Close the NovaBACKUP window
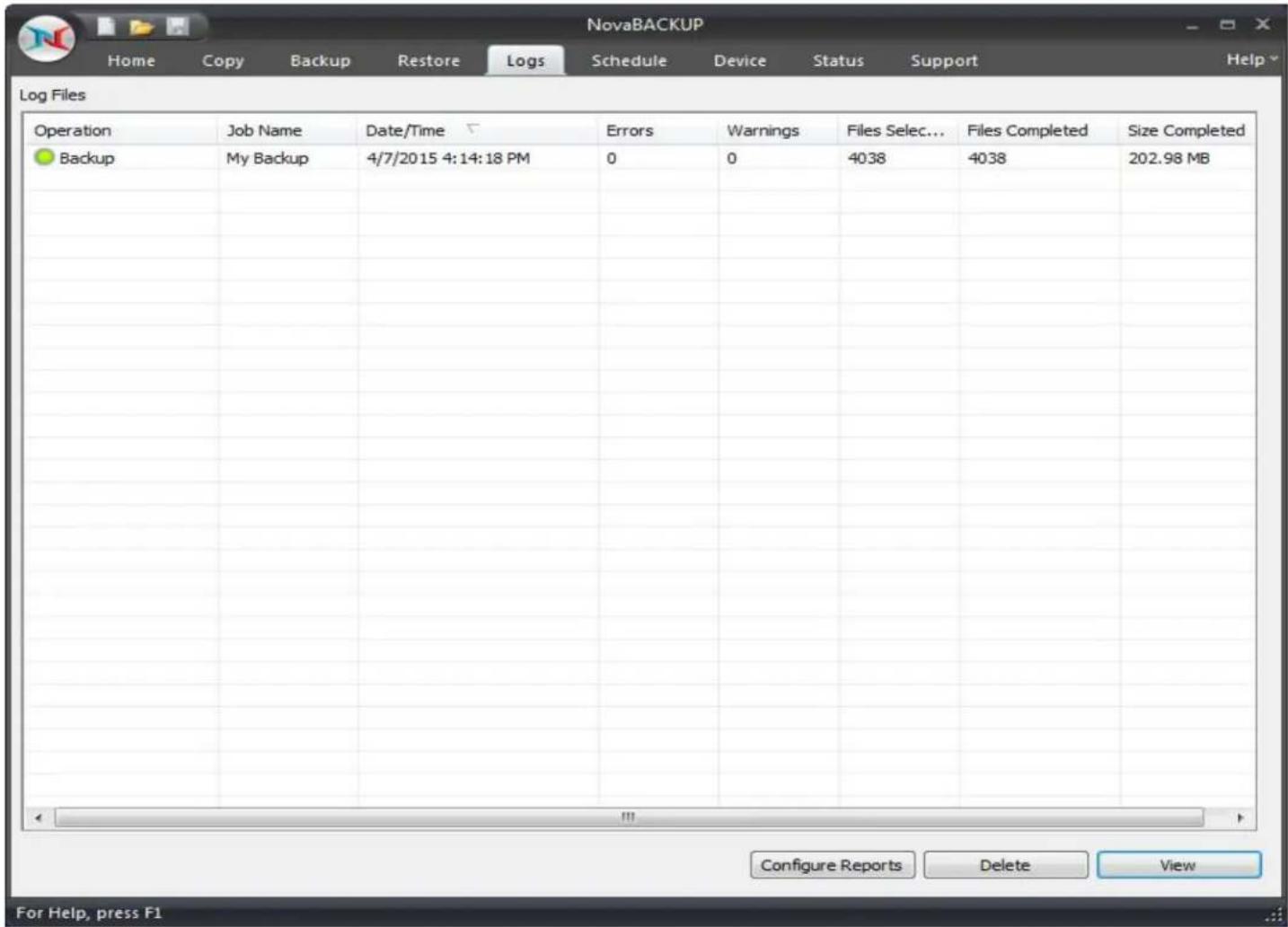Screen dimensions: 1288x927 pos(1263,25)
